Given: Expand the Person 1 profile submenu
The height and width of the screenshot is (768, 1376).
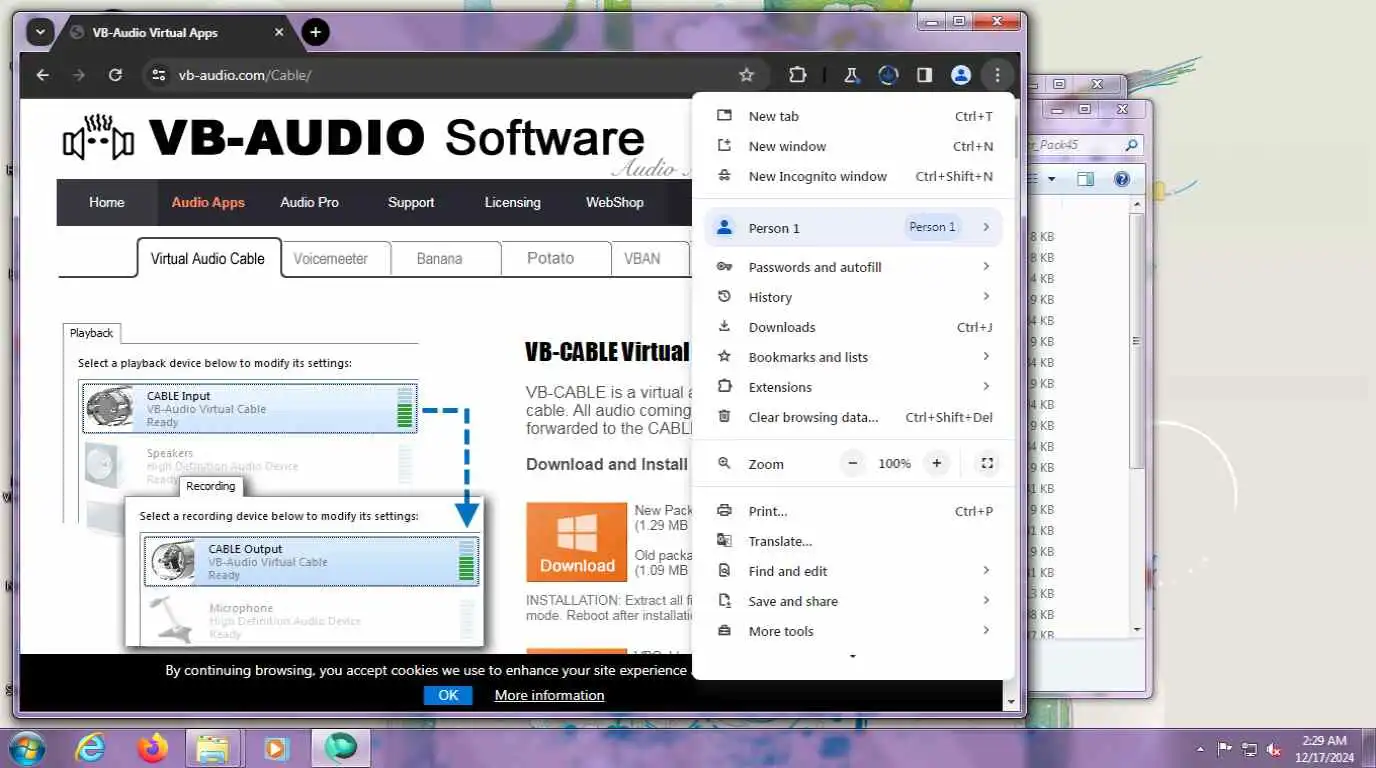Looking at the screenshot, I should tap(854, 227).
